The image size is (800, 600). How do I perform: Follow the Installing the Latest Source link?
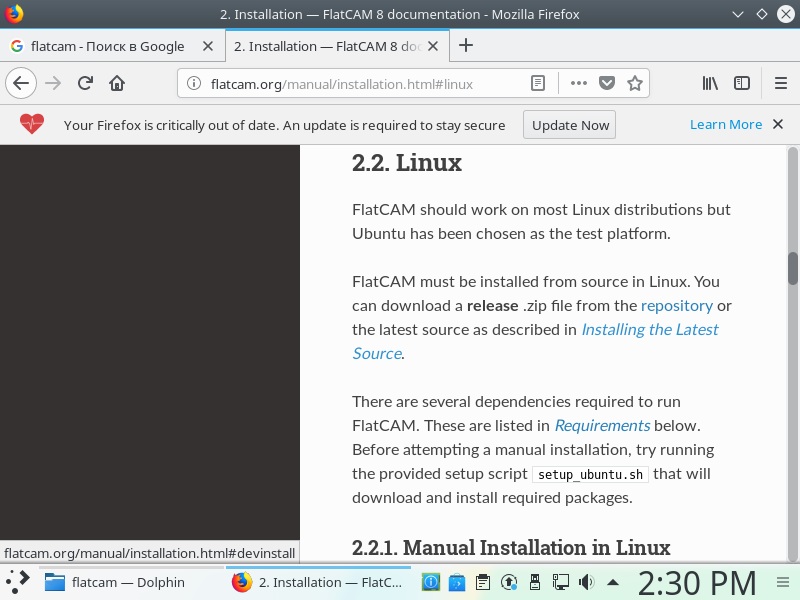[x=649, y=330]
